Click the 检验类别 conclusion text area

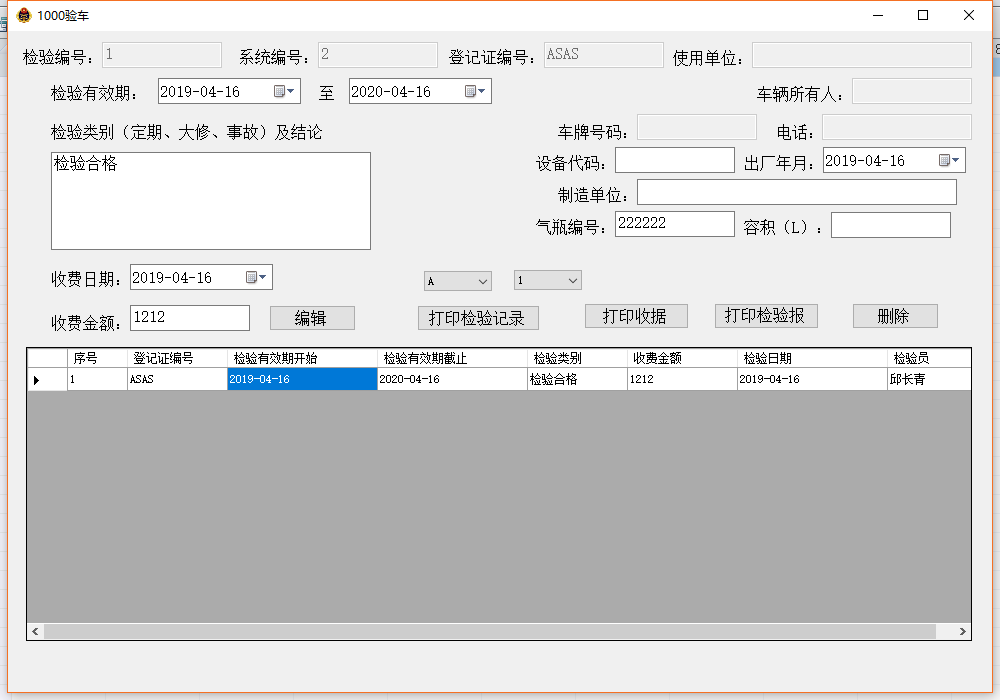click(x=210, y=201)
